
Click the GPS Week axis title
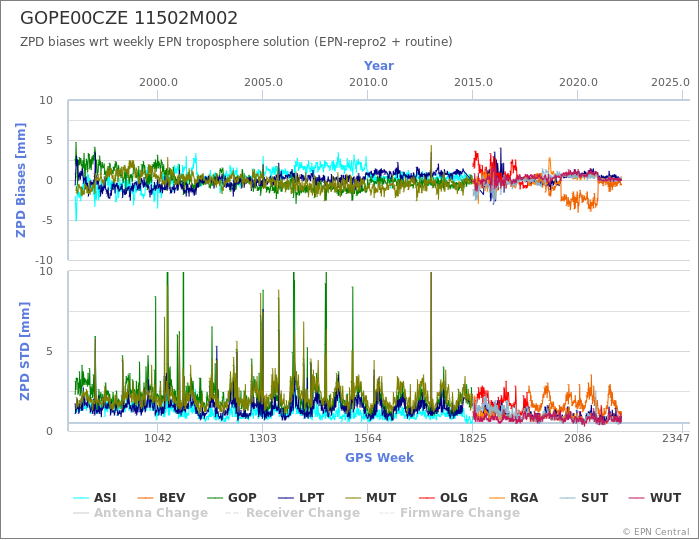tap(379, 457)
